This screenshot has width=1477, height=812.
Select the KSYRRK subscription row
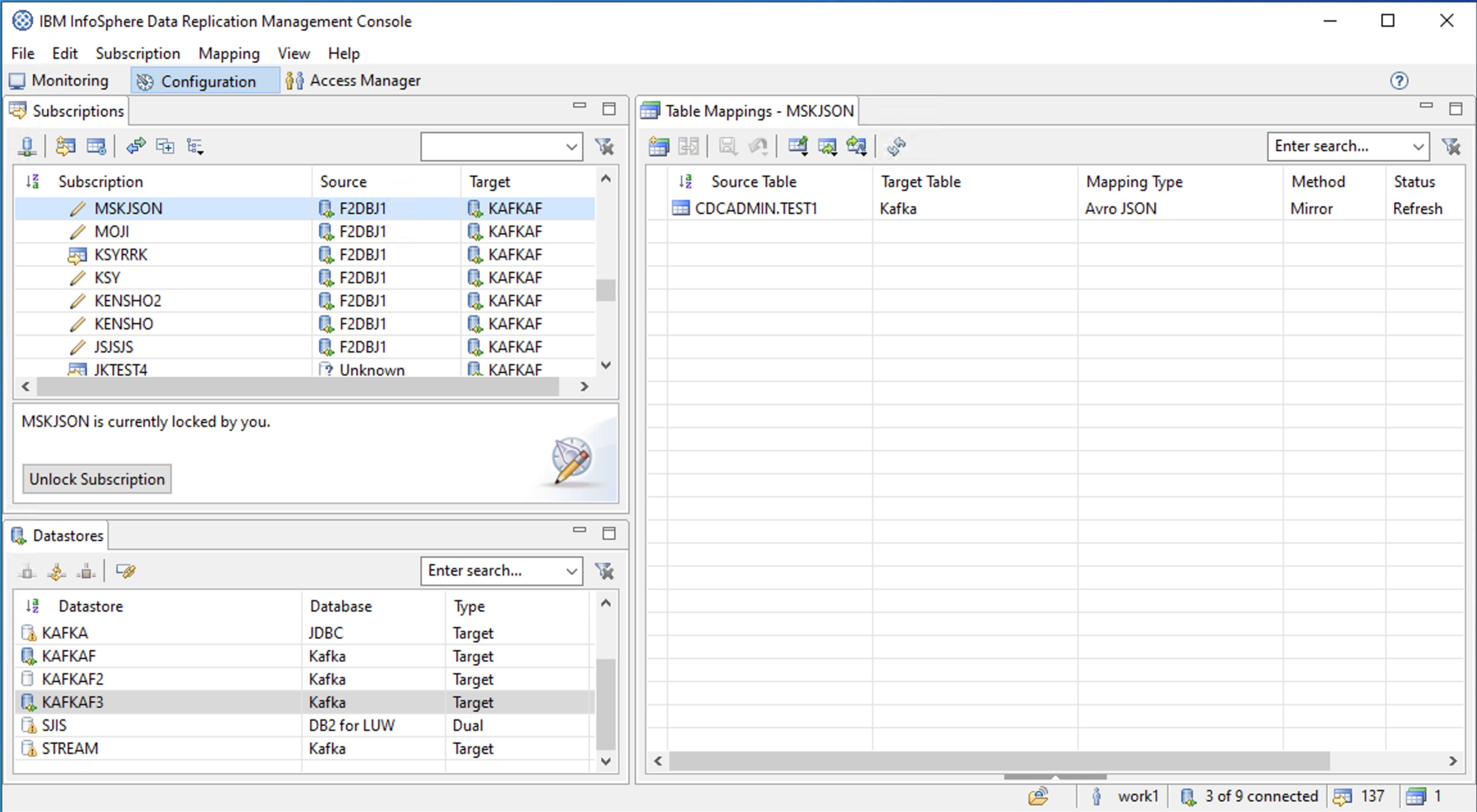[x=120, y=254]
